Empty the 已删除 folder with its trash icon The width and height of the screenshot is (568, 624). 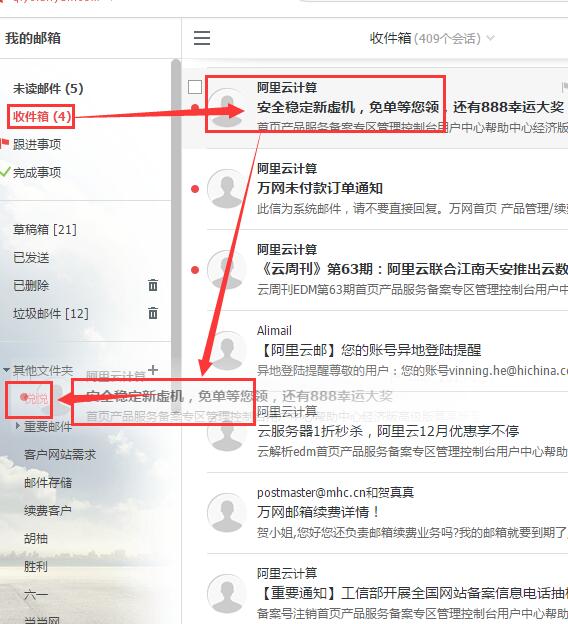[x=153, y=285]
